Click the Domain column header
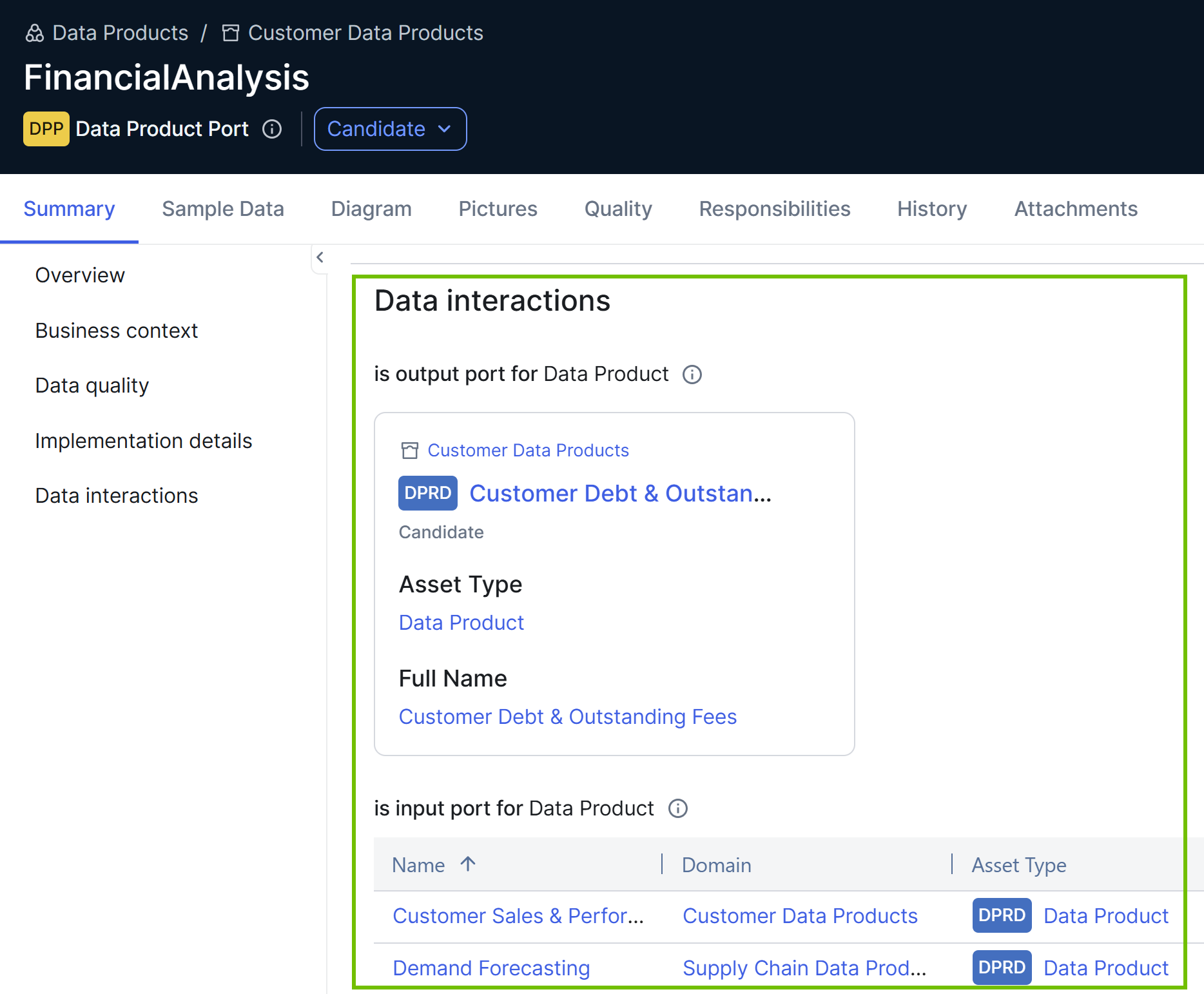Screen dimensions: 1204x994 click(x=717, y=865)
